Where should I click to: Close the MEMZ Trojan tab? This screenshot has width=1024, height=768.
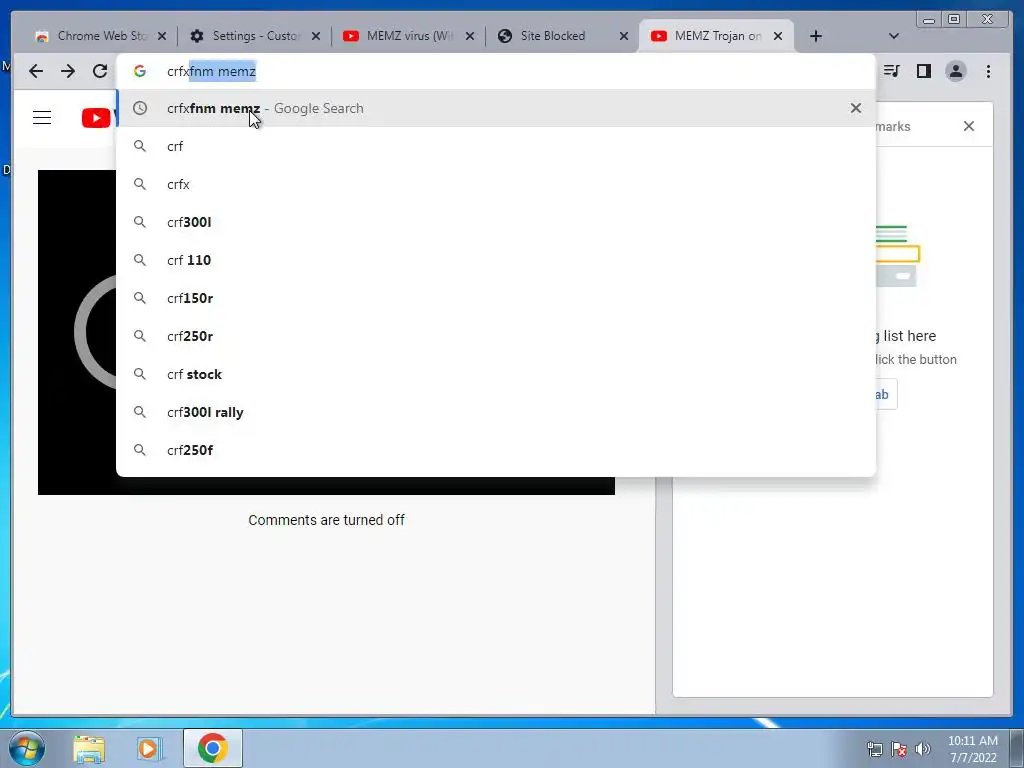[x=778, y=36]
